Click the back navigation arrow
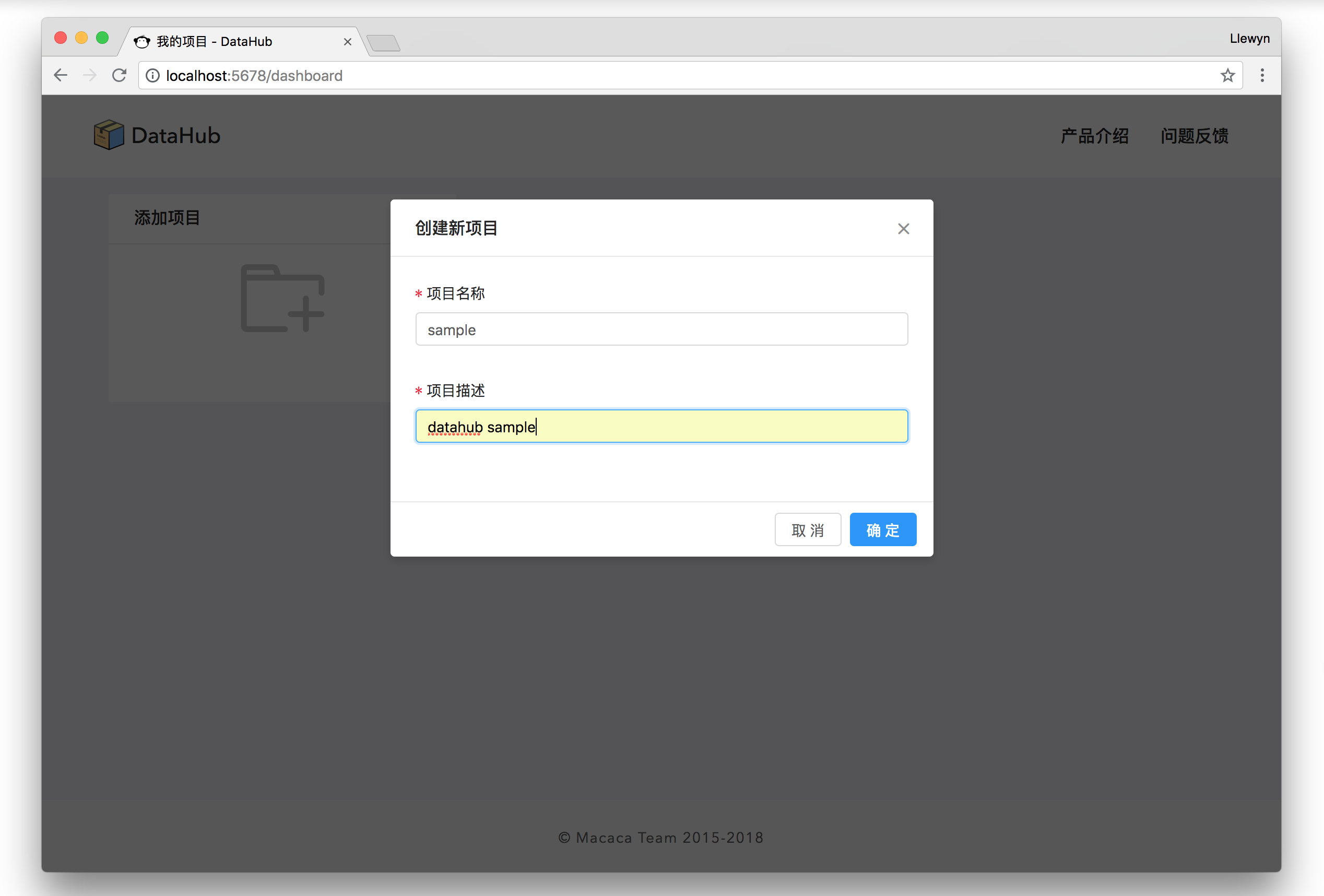This screenshot has width=1324, height=896. pyautogui.click(x=60, y=75)
